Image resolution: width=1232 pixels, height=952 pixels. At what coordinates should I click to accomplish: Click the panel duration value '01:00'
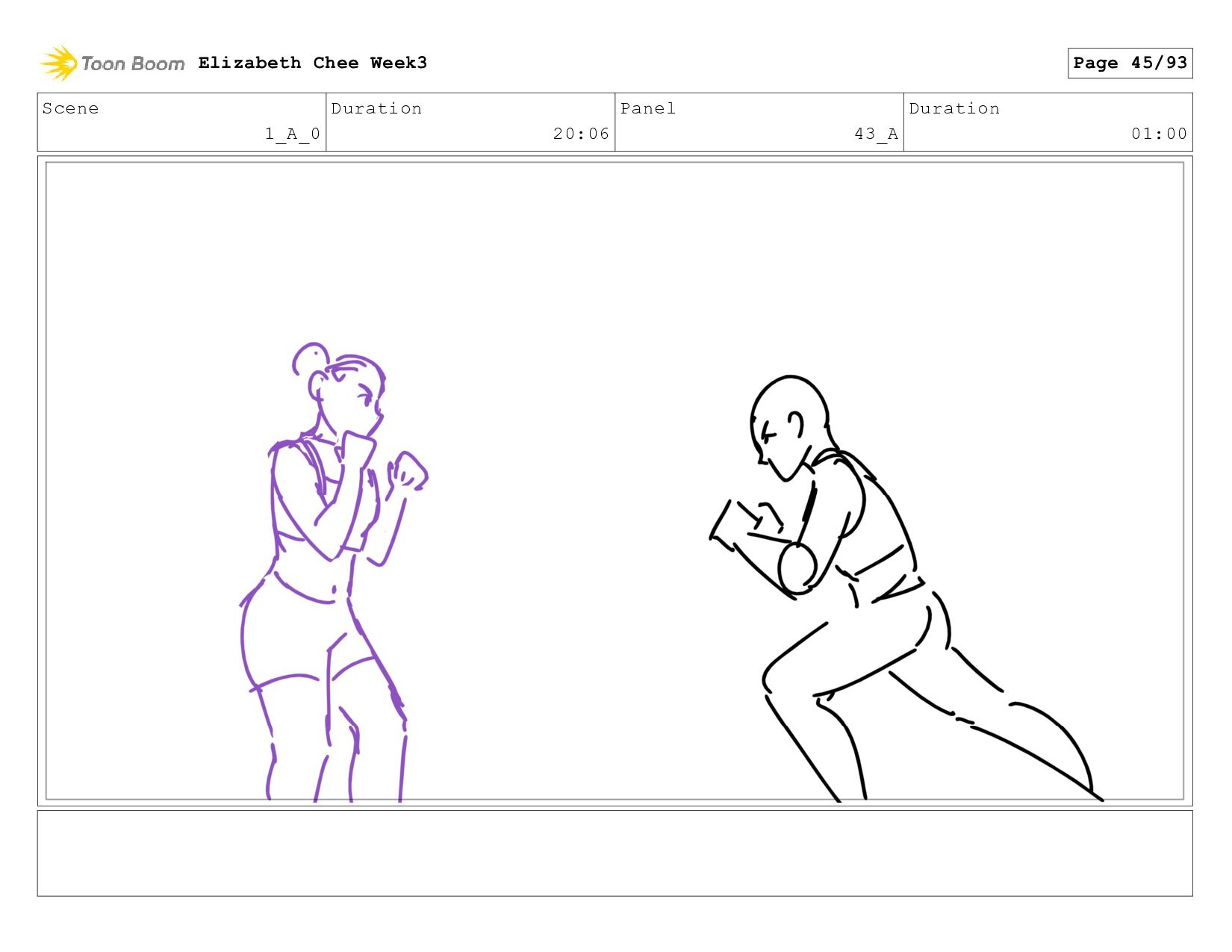(x=1159, y=134)
